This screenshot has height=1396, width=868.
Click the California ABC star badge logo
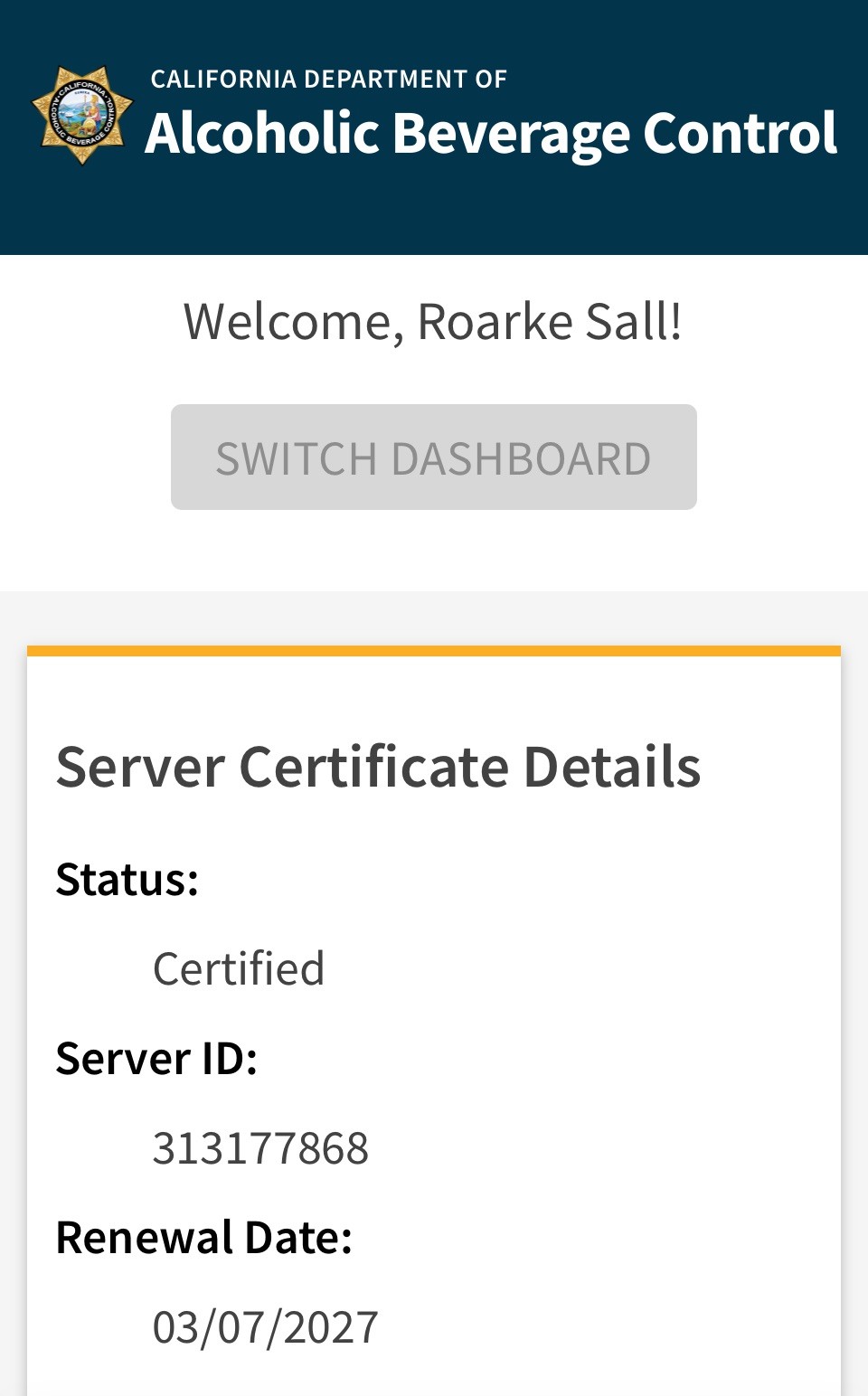coord(82,116)
